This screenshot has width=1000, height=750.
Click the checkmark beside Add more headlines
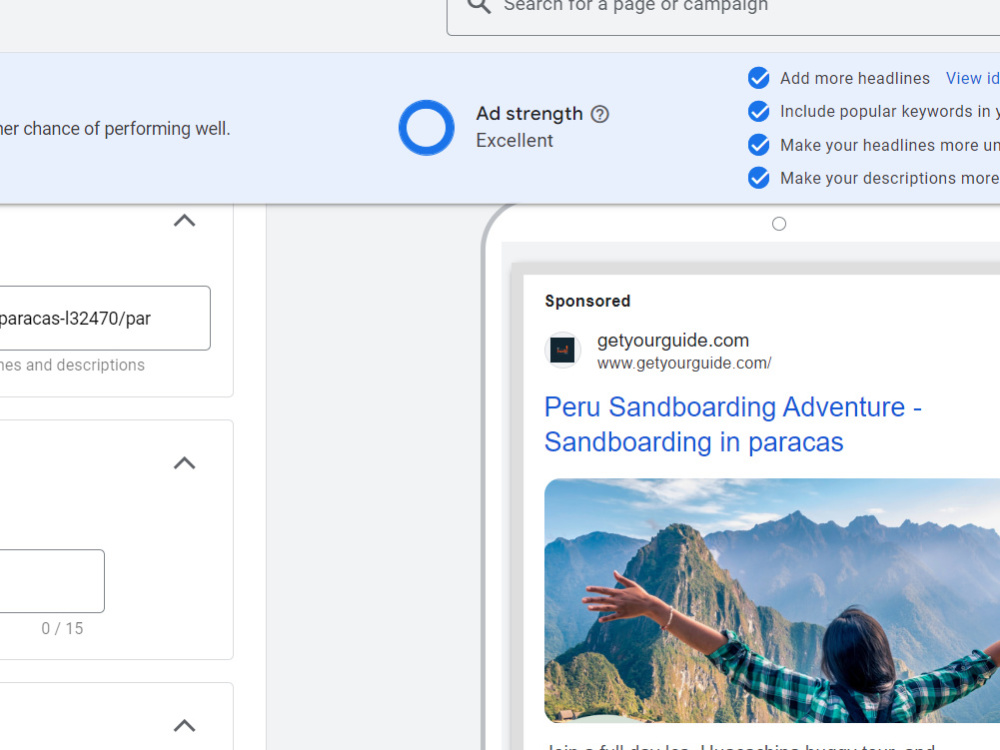tap(758, 78)
